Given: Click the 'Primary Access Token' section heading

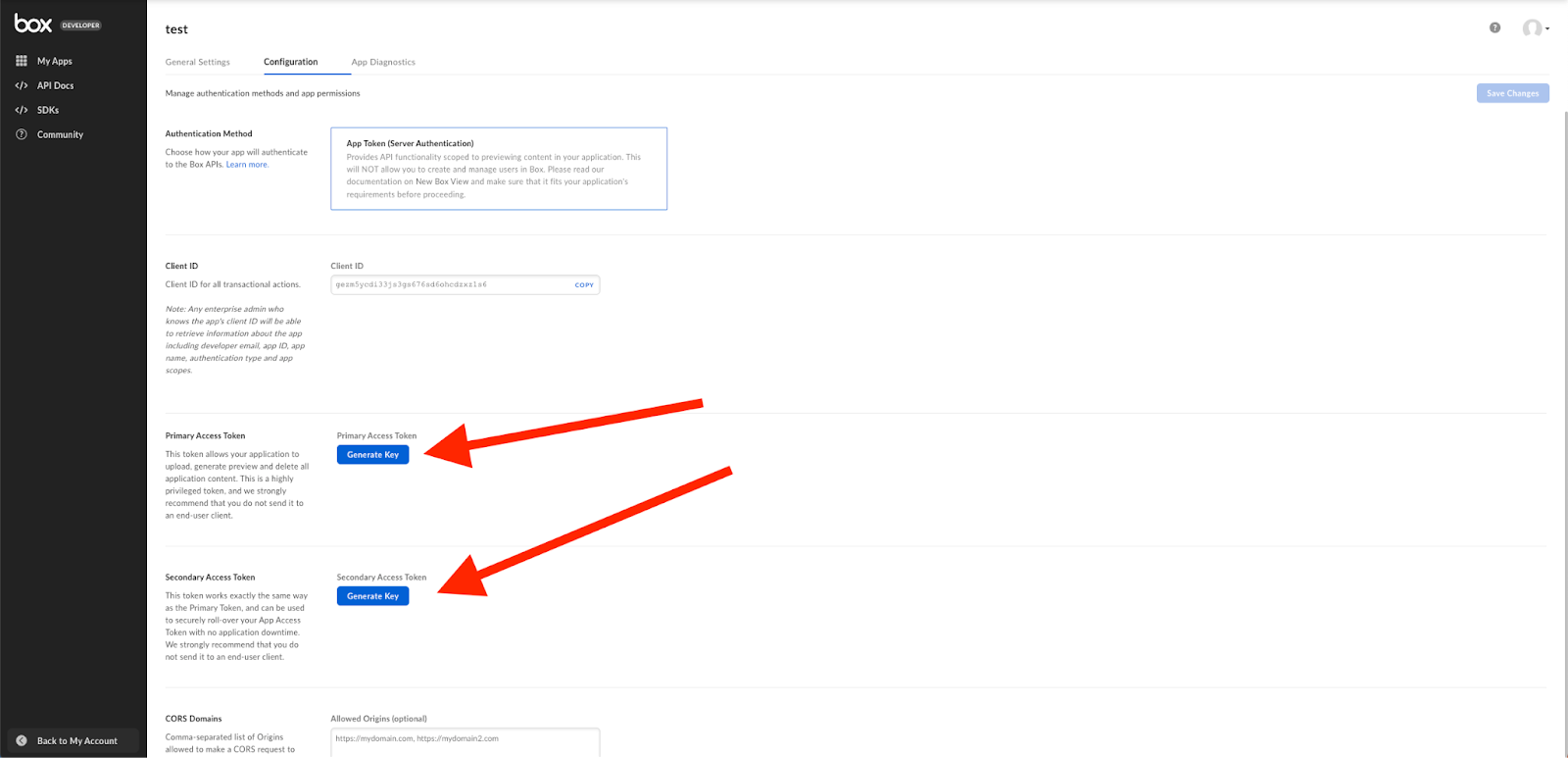Looking at the screenshot, I should (x=205, y=435).
